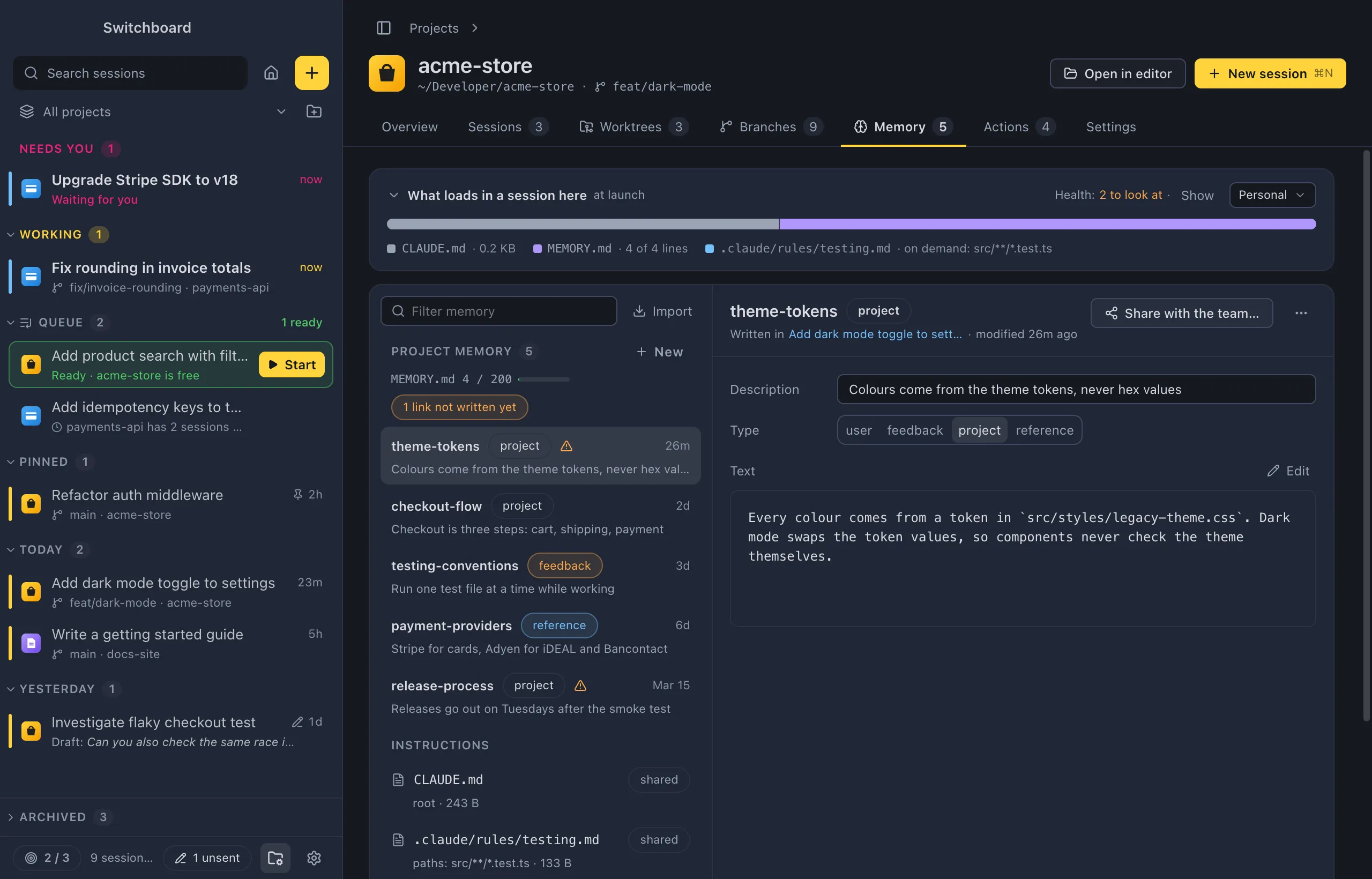Click the .claude/rules/testing.md file icon
Image resolution: width=1372 pixels, height=879 pixels.
click(x=398, y=840)
